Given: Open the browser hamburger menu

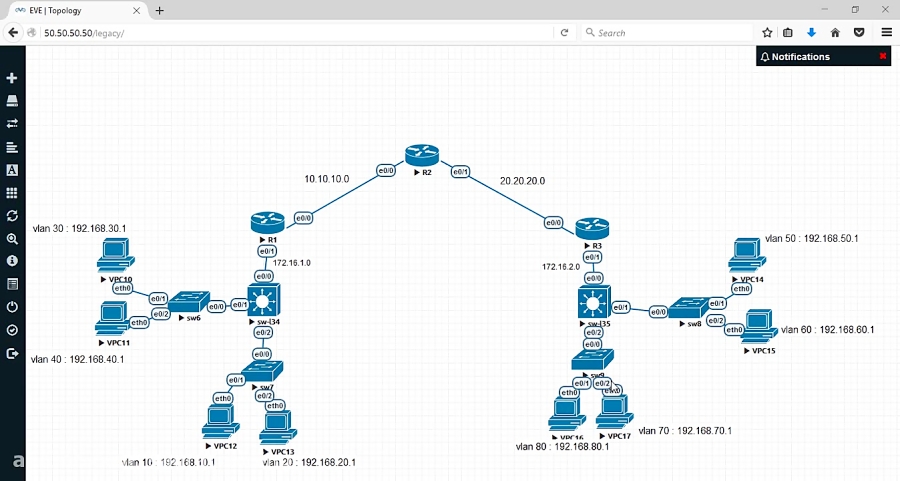Looking at the screenshot, I should [887, 33].
